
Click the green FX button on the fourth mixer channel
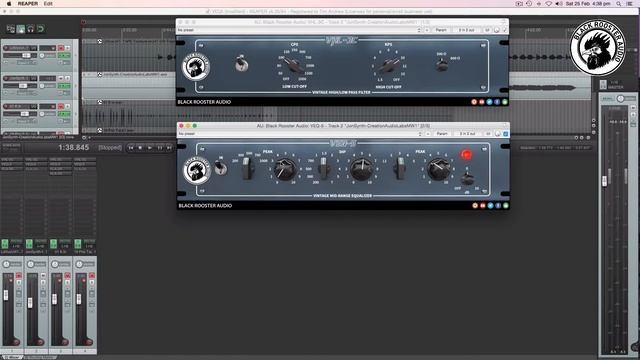tap(78, 244)
